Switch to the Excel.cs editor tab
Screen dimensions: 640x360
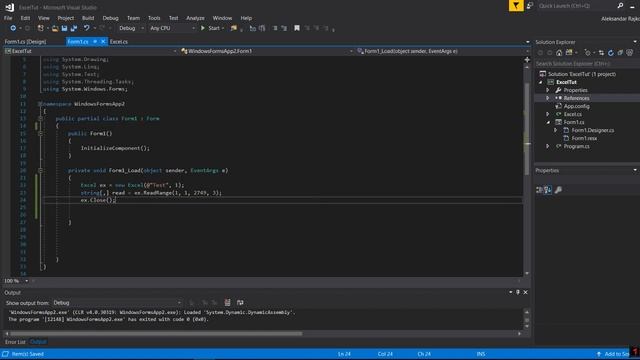click(119, 42)
